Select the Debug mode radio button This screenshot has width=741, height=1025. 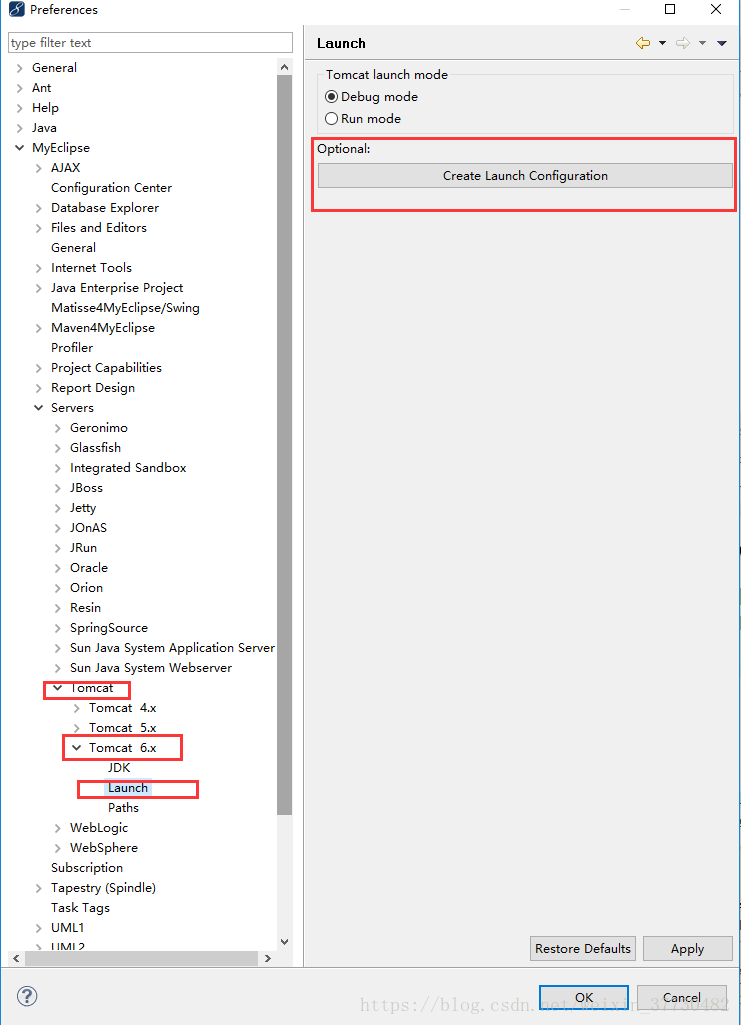331,97
